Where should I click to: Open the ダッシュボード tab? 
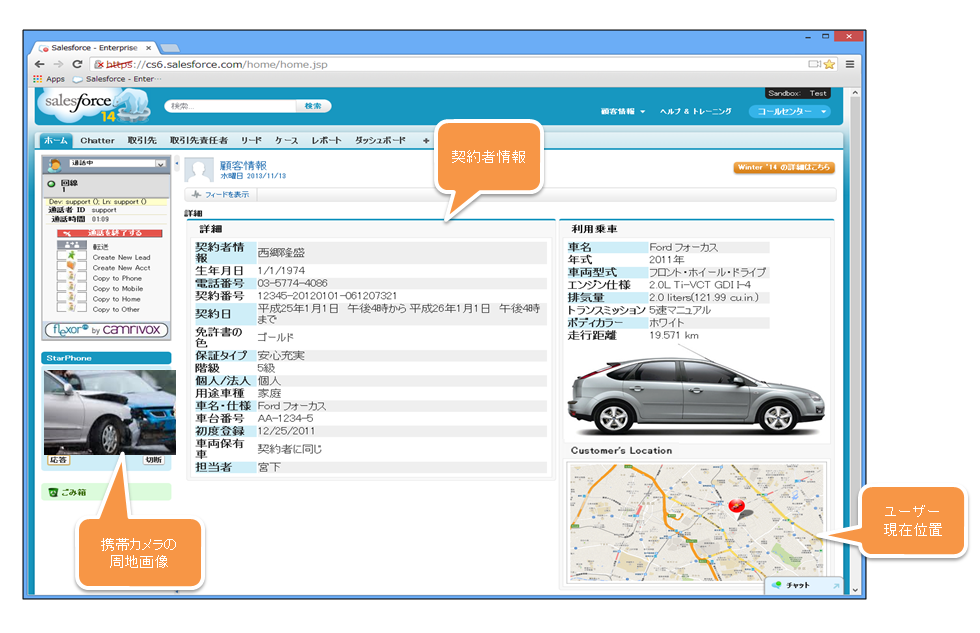[380, 141]
